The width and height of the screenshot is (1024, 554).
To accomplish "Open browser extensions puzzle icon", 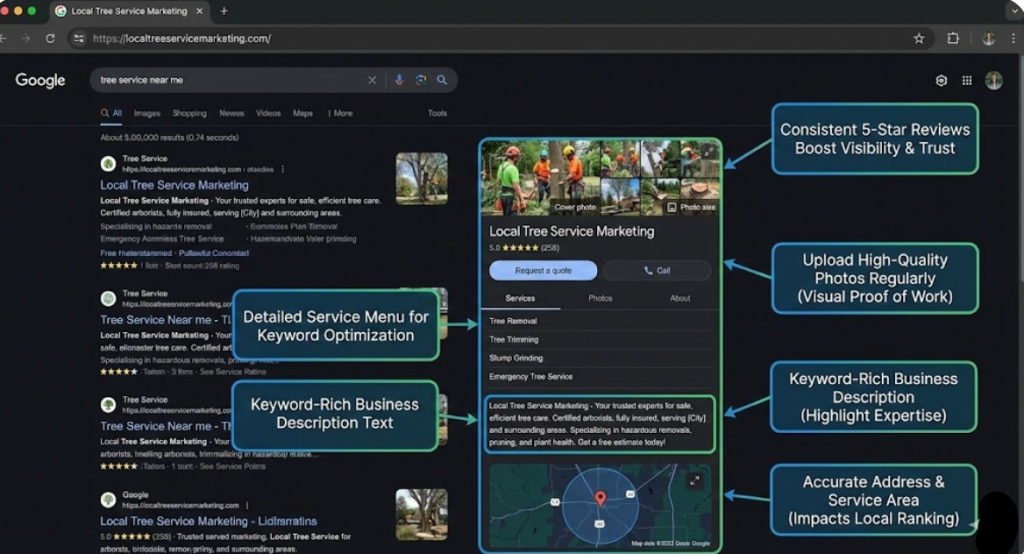I will [x=953, y=39].
